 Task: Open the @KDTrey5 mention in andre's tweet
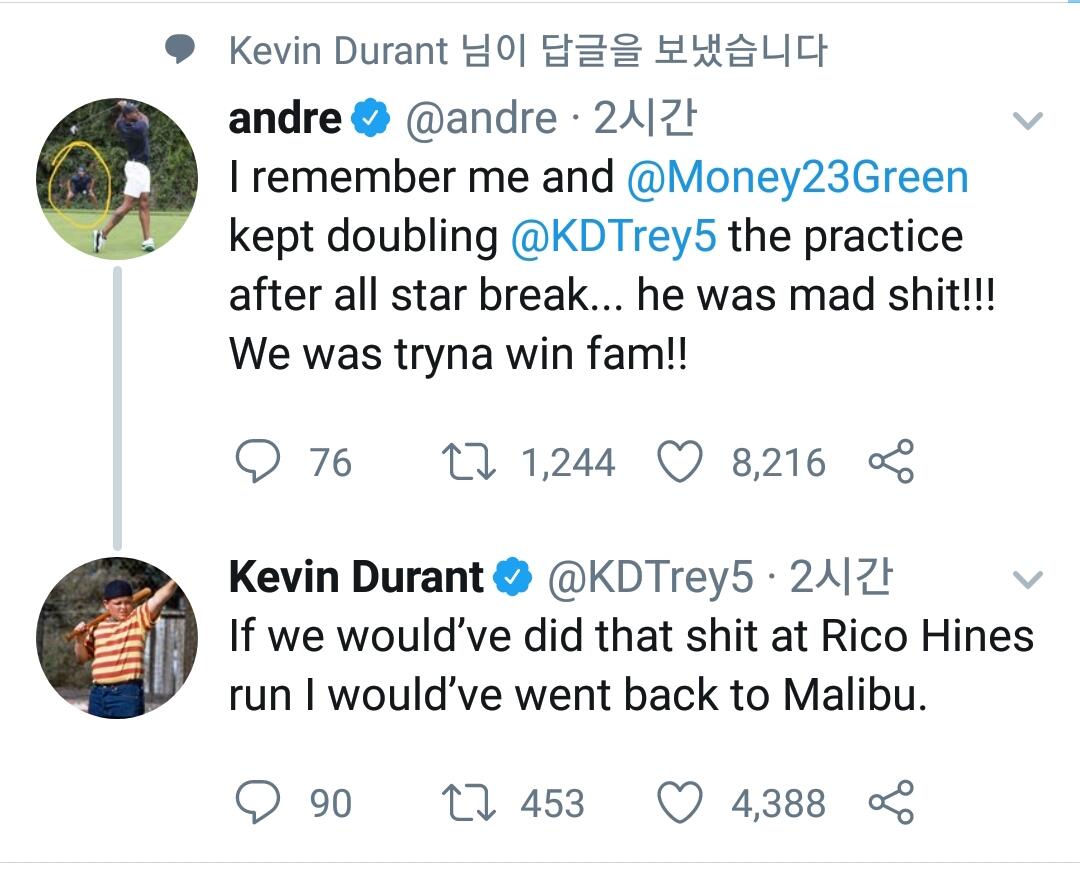click(615, 237)
